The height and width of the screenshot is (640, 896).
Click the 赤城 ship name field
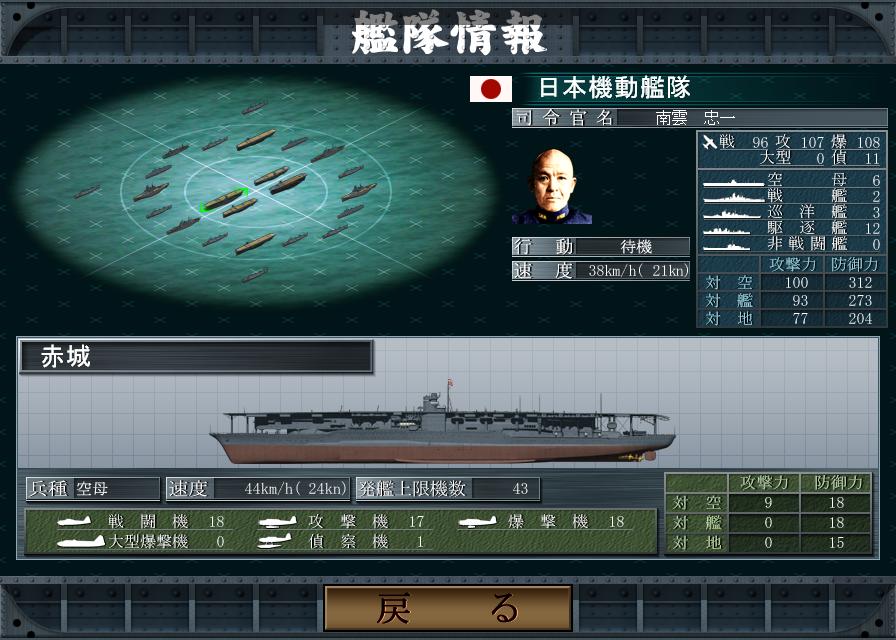pos(196,357)
